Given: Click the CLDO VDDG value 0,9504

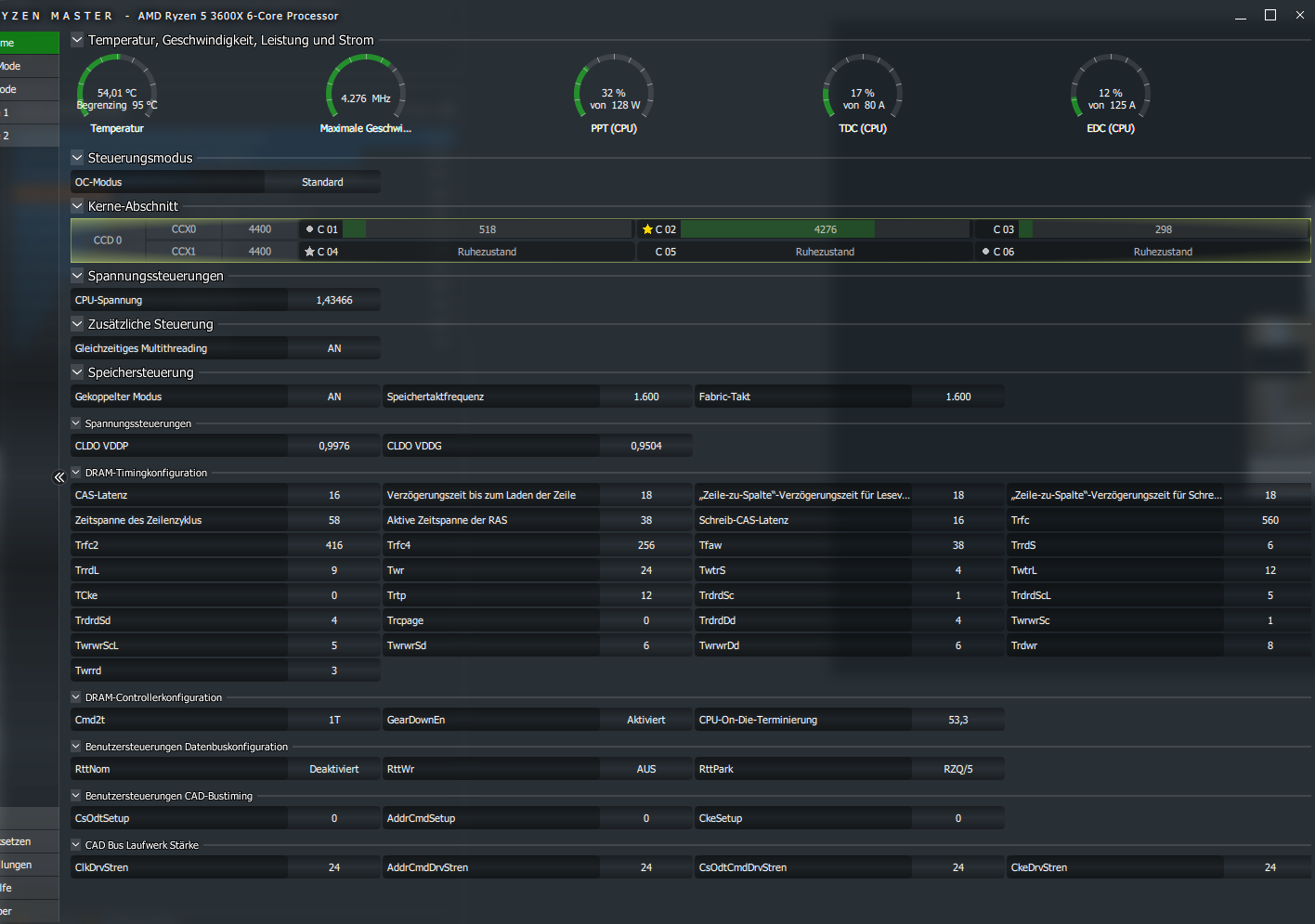Looking at the screenshot, I should pyautogui.click(x=646, y=446).
